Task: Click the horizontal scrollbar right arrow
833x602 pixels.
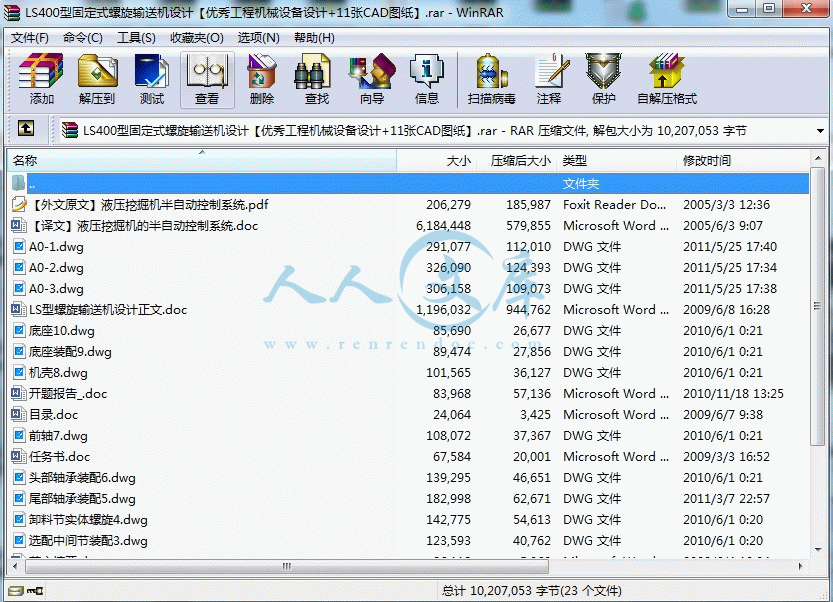Action: pos(801,566)
